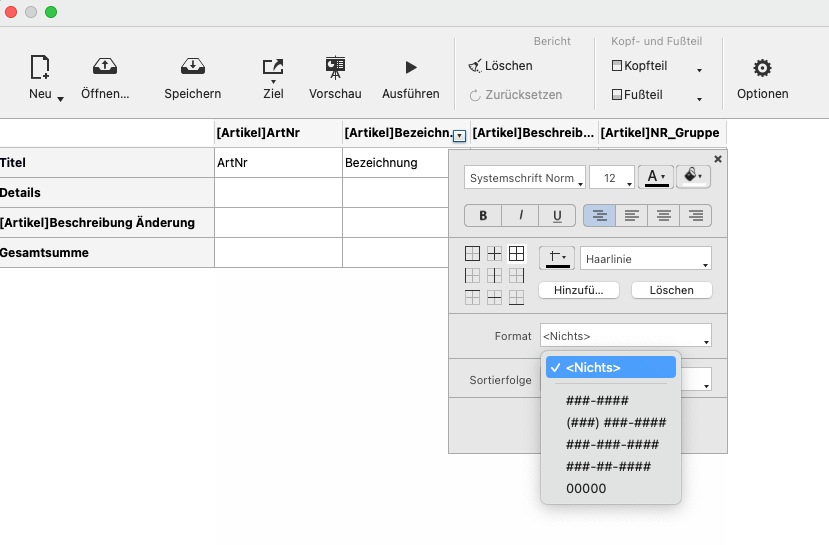Close the formatting popup panel
This screenshot has height=545, width=829.
[x=717, y=159]
